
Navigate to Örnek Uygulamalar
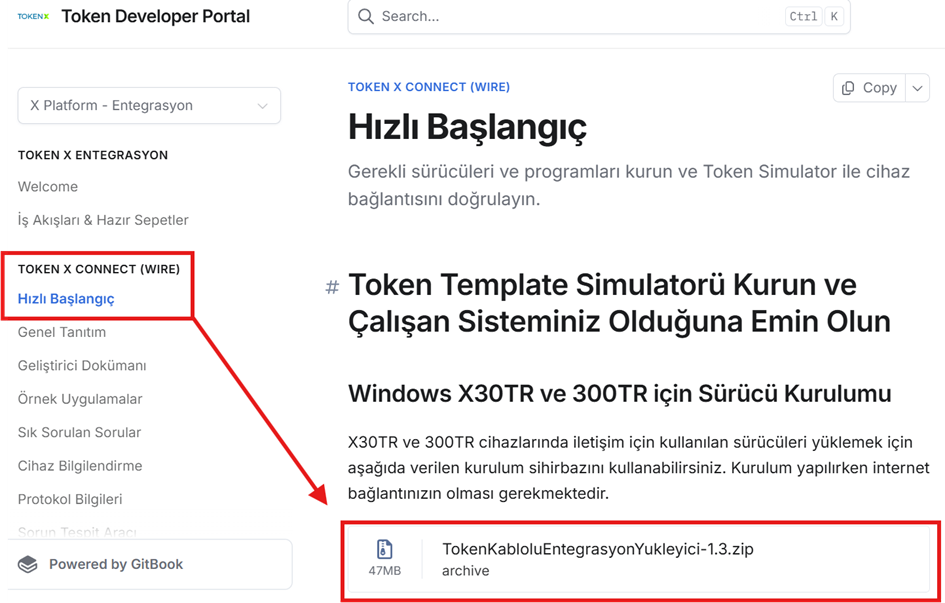tap(80, 399)
